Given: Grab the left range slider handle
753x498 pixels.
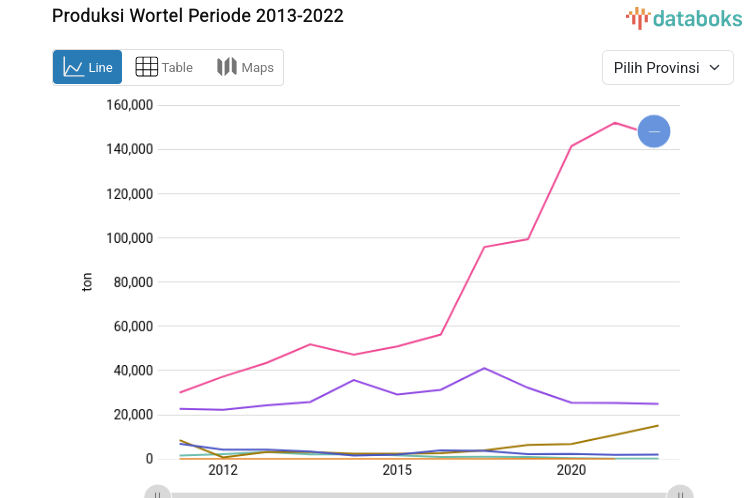Looking at the screenshot, I should pos(157,492).
